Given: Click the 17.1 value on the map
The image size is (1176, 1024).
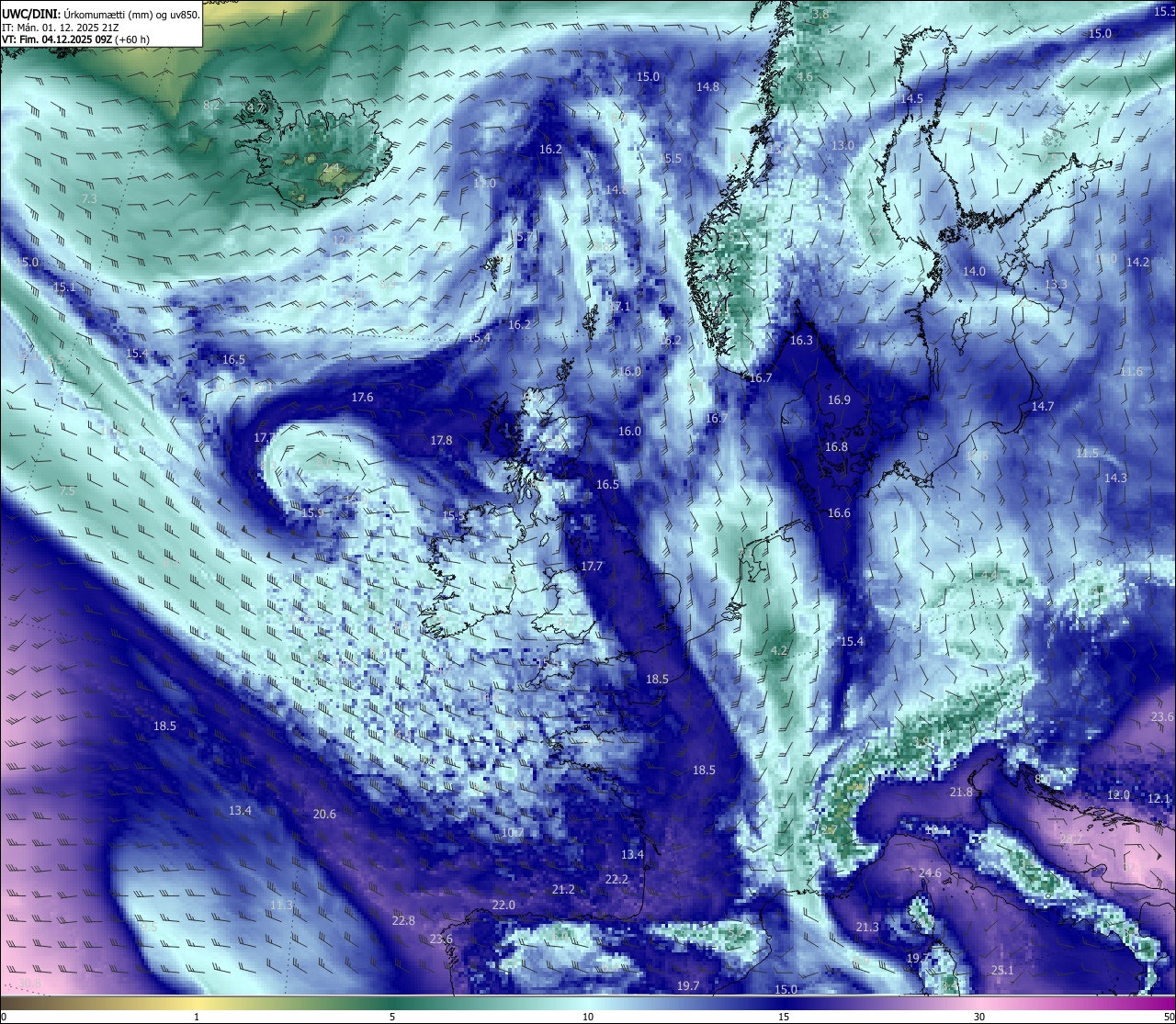Looking at the screenshot, I should tap(620, 307).
